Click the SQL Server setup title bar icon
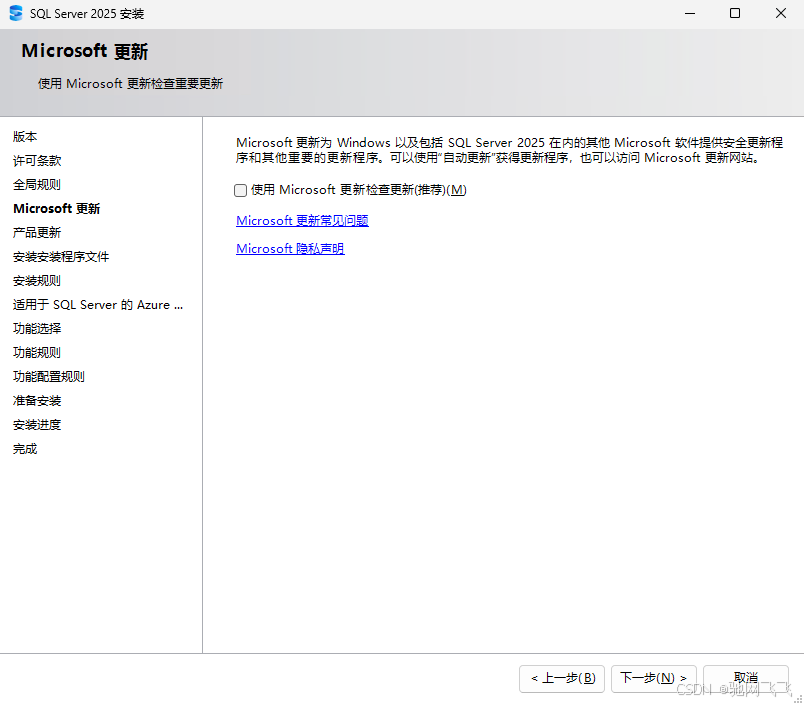Image resolution: width=804 pixels, height=705 pixels. [x=16, y=13]
